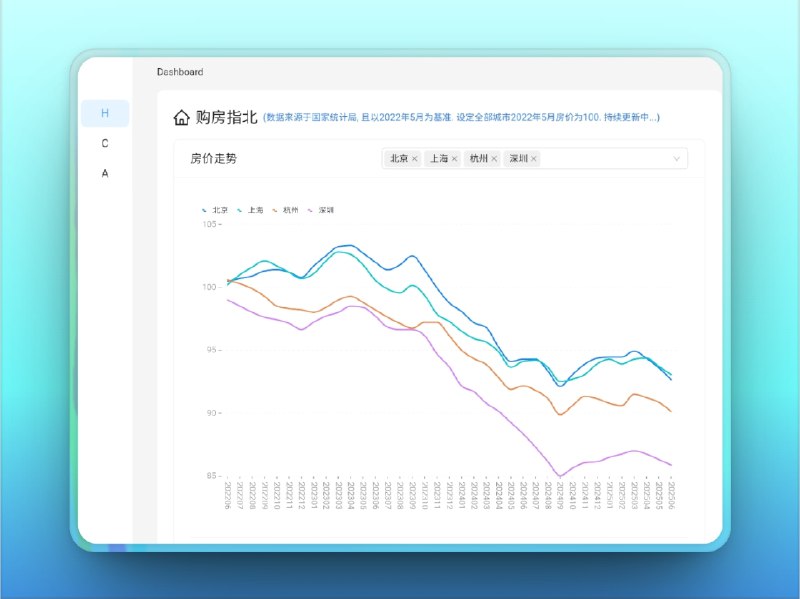This screenshot has width=800, height=599.
Task: Expand the multi-select city combo box
Action: click(600, 159)
